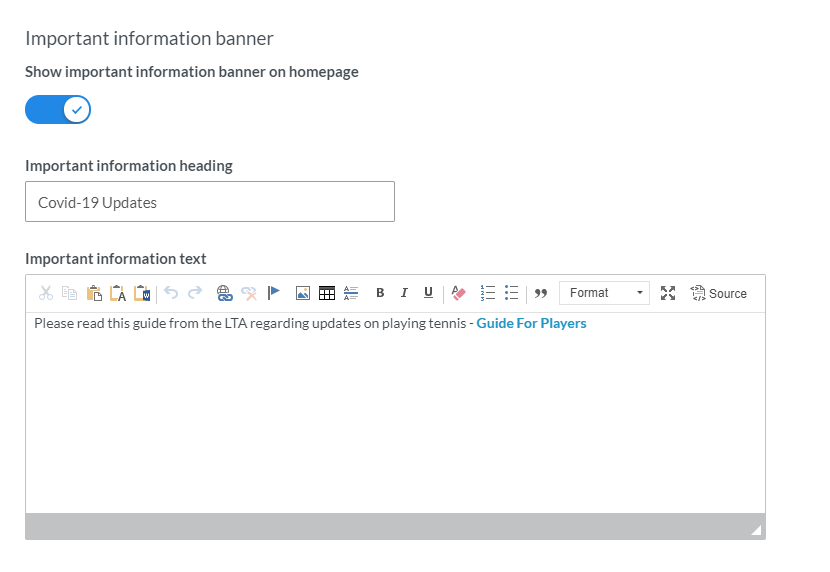Image resolution: width=830 pixels, height=572 pixels.
Task: Toggle bold formatting
Action: point(380,293)
